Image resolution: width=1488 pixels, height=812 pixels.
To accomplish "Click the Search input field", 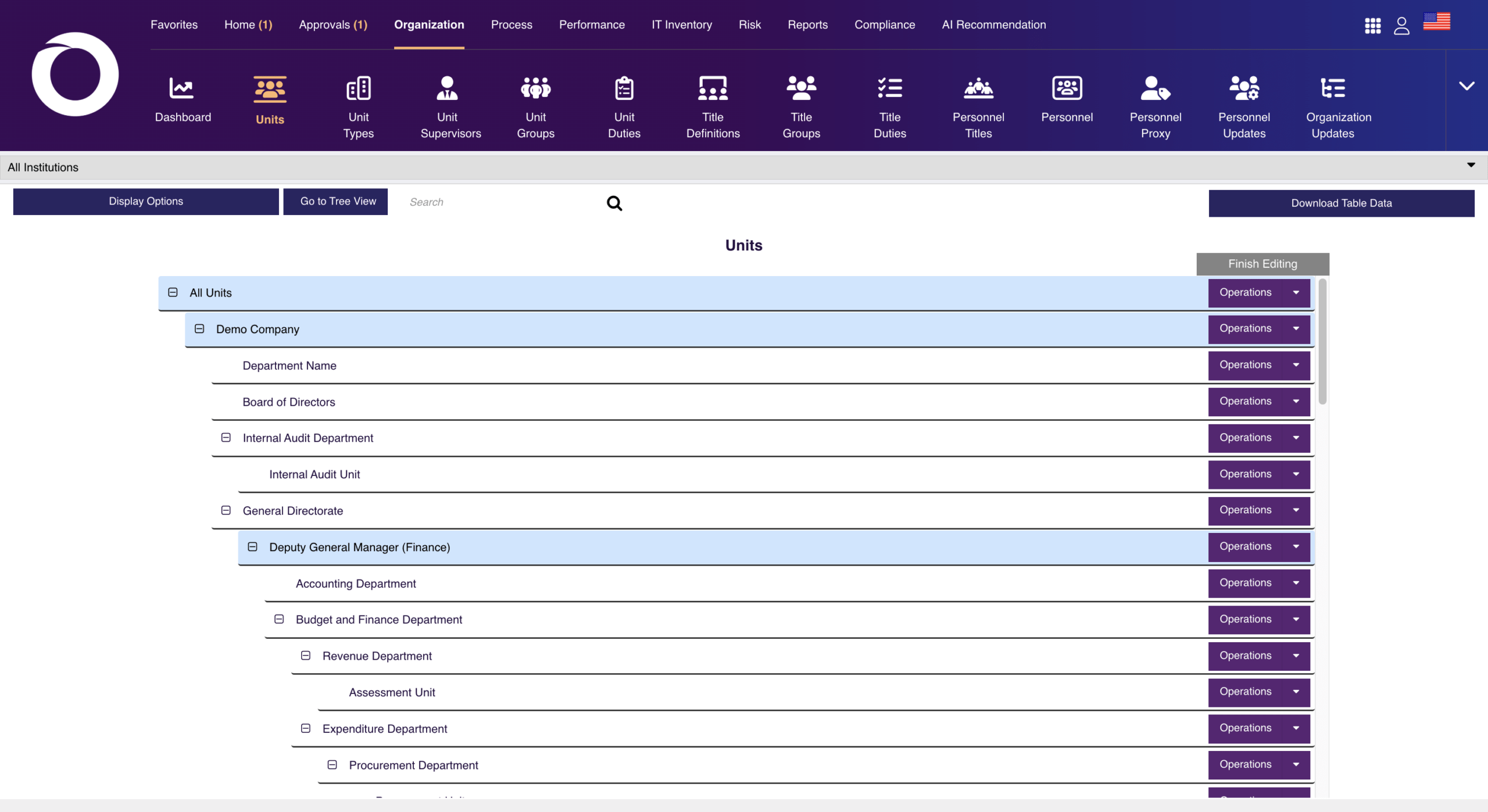I will point(503,202).
